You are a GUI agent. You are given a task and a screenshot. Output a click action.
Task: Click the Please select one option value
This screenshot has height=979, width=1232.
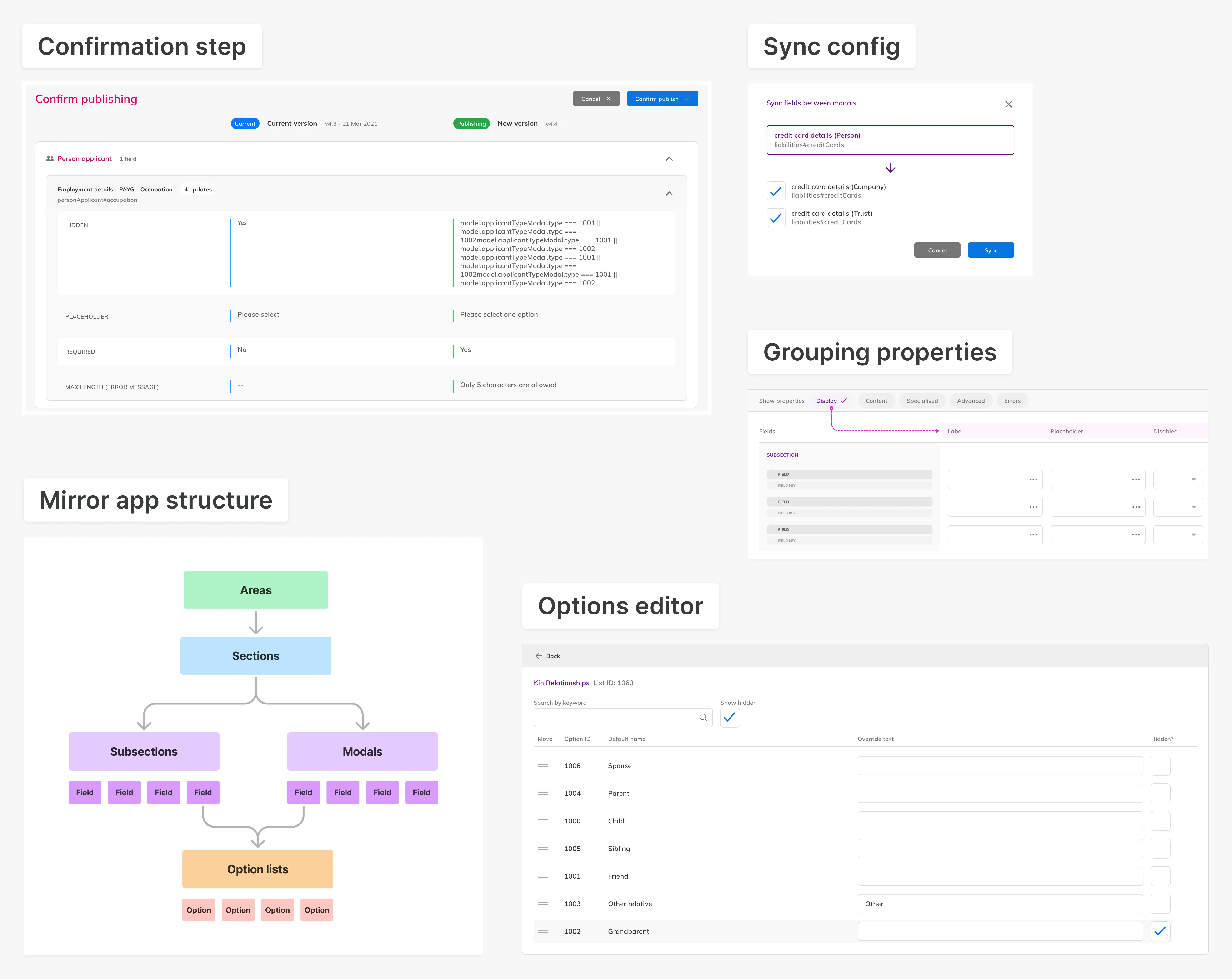499,314
